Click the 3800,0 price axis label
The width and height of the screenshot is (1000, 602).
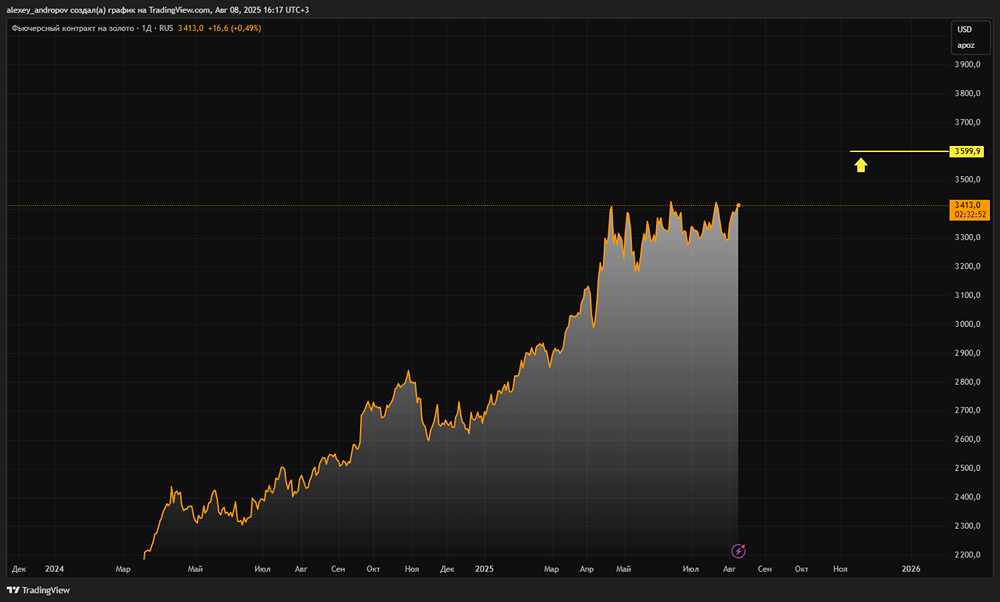point(967,93)
